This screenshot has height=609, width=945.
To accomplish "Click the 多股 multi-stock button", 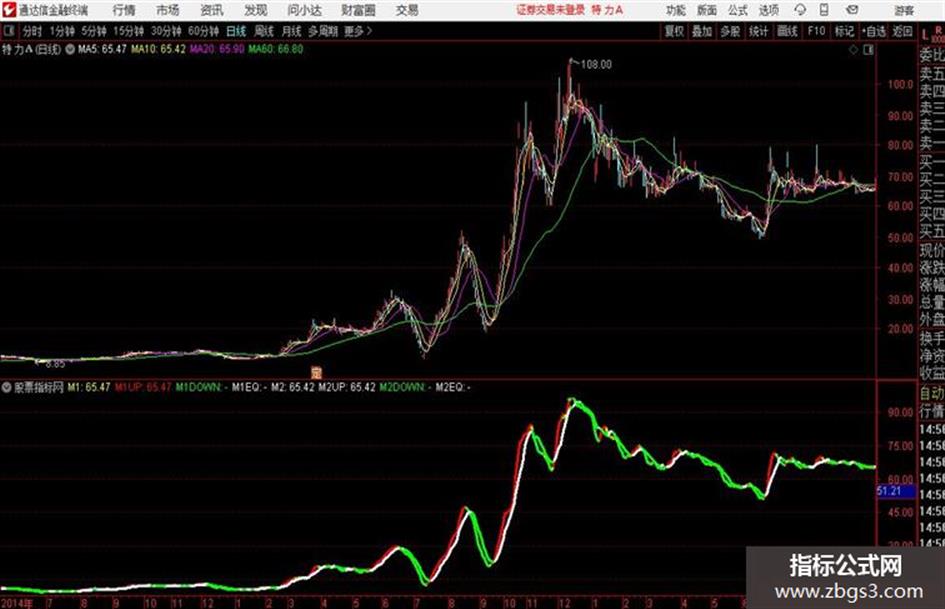I will point(730,31).
